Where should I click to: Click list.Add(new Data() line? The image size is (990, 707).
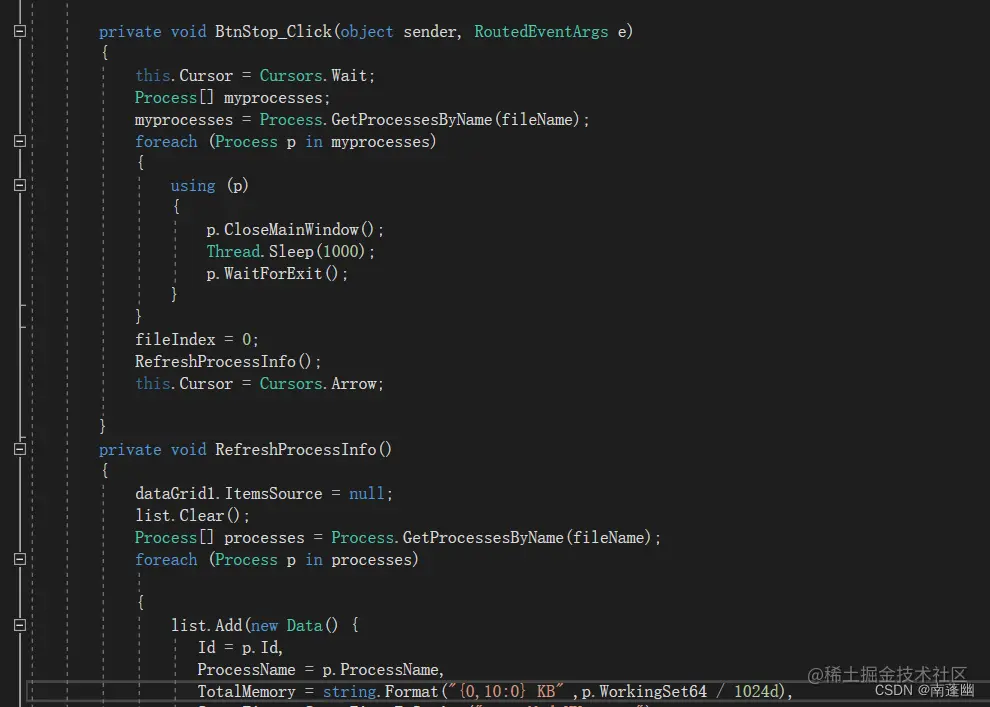coord(265,626)
